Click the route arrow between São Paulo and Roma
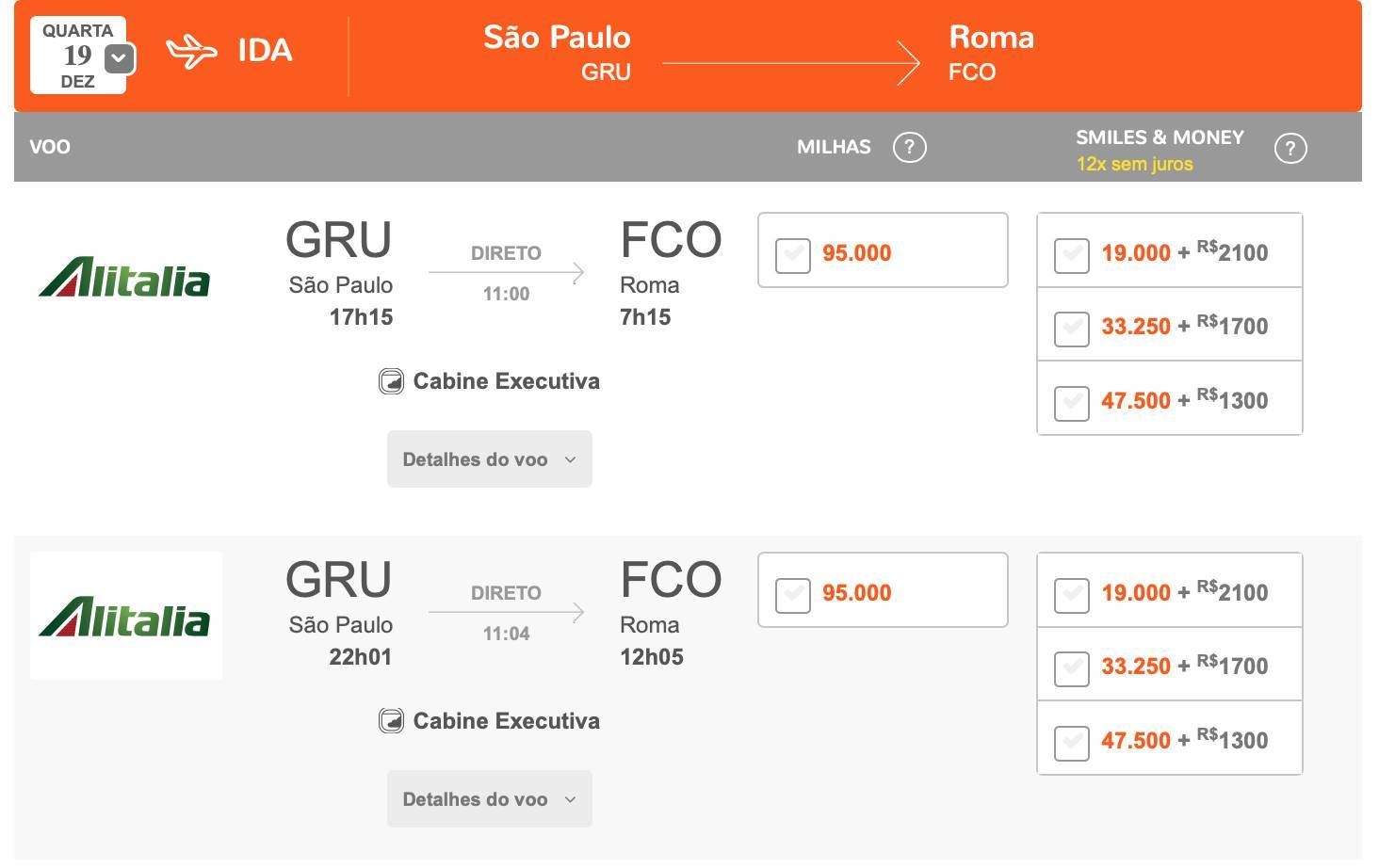This screenshot has height=868, width=1379. click(790, 63)
